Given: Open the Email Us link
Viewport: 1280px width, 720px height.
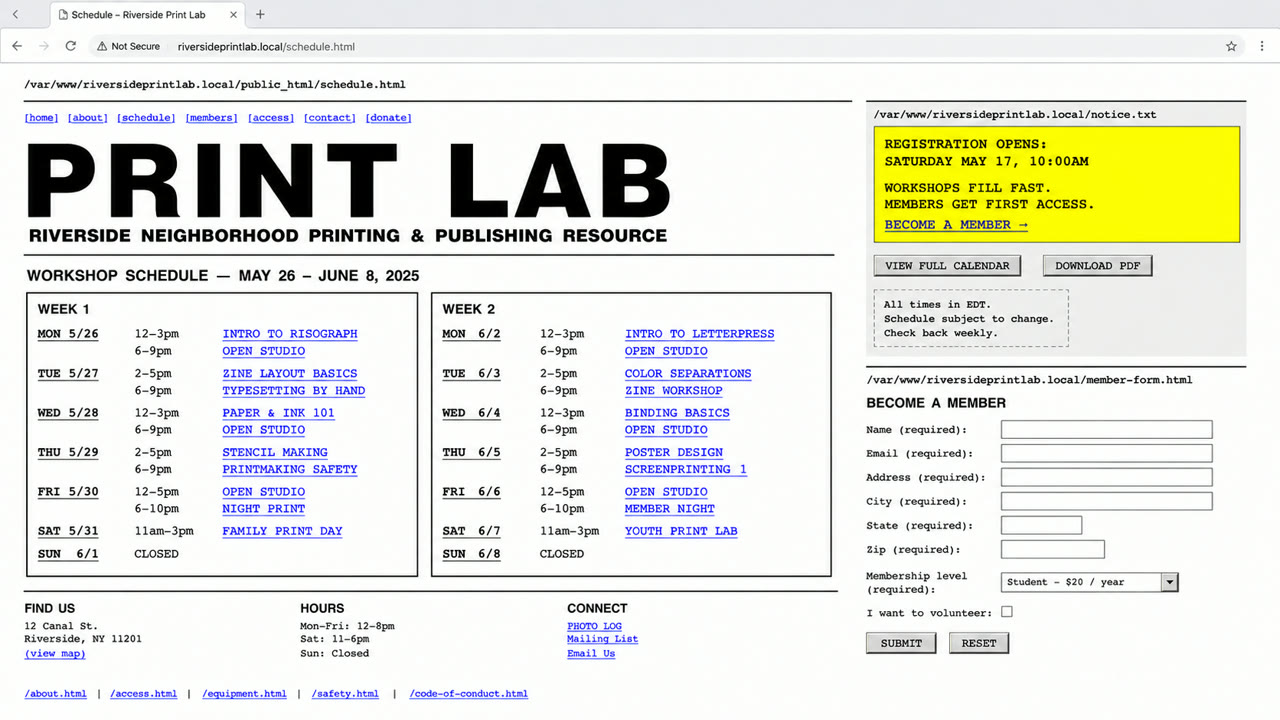Looking at the screenshot, I should 591,654.
